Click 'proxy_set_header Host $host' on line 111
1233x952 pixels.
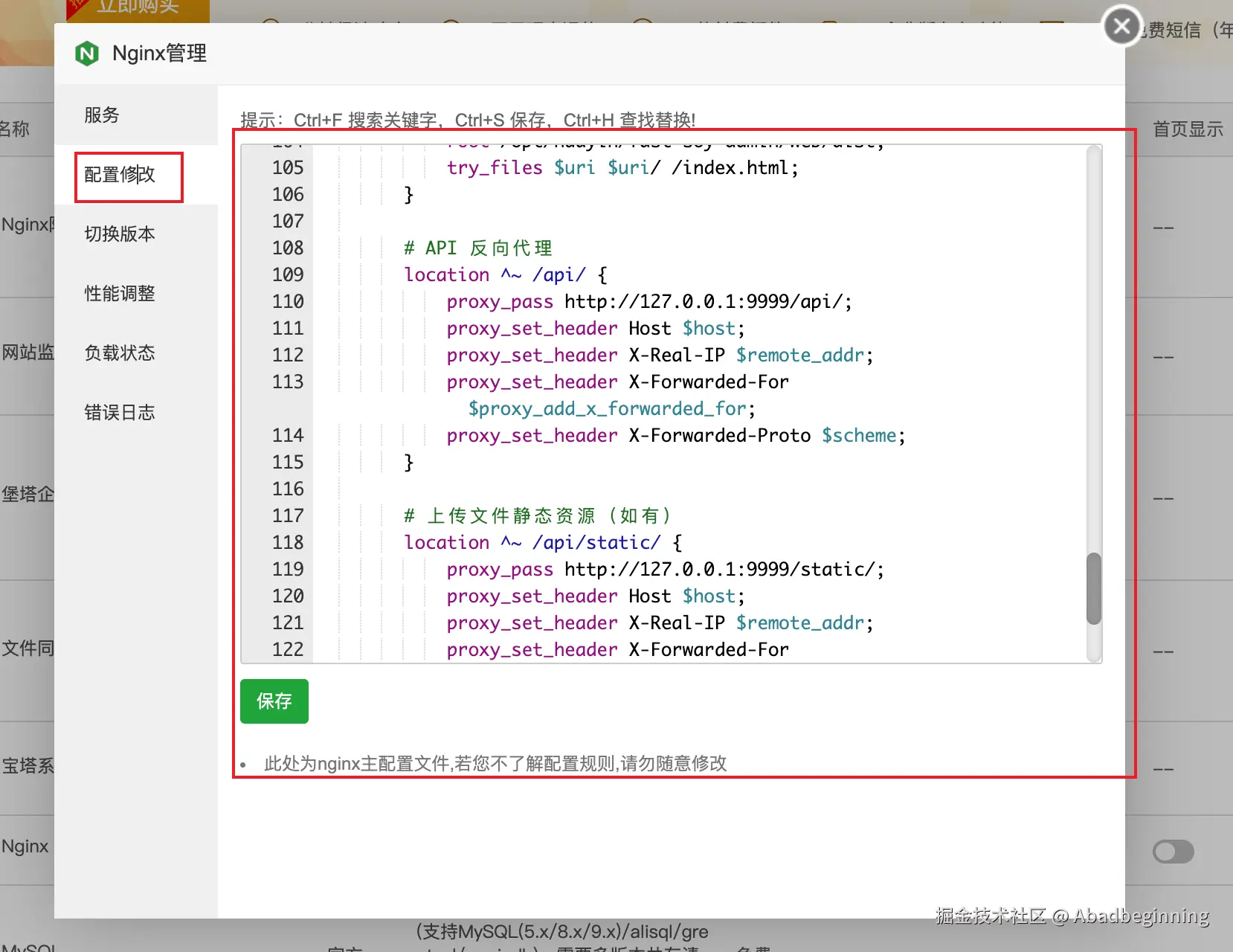[x=596, y=328]
